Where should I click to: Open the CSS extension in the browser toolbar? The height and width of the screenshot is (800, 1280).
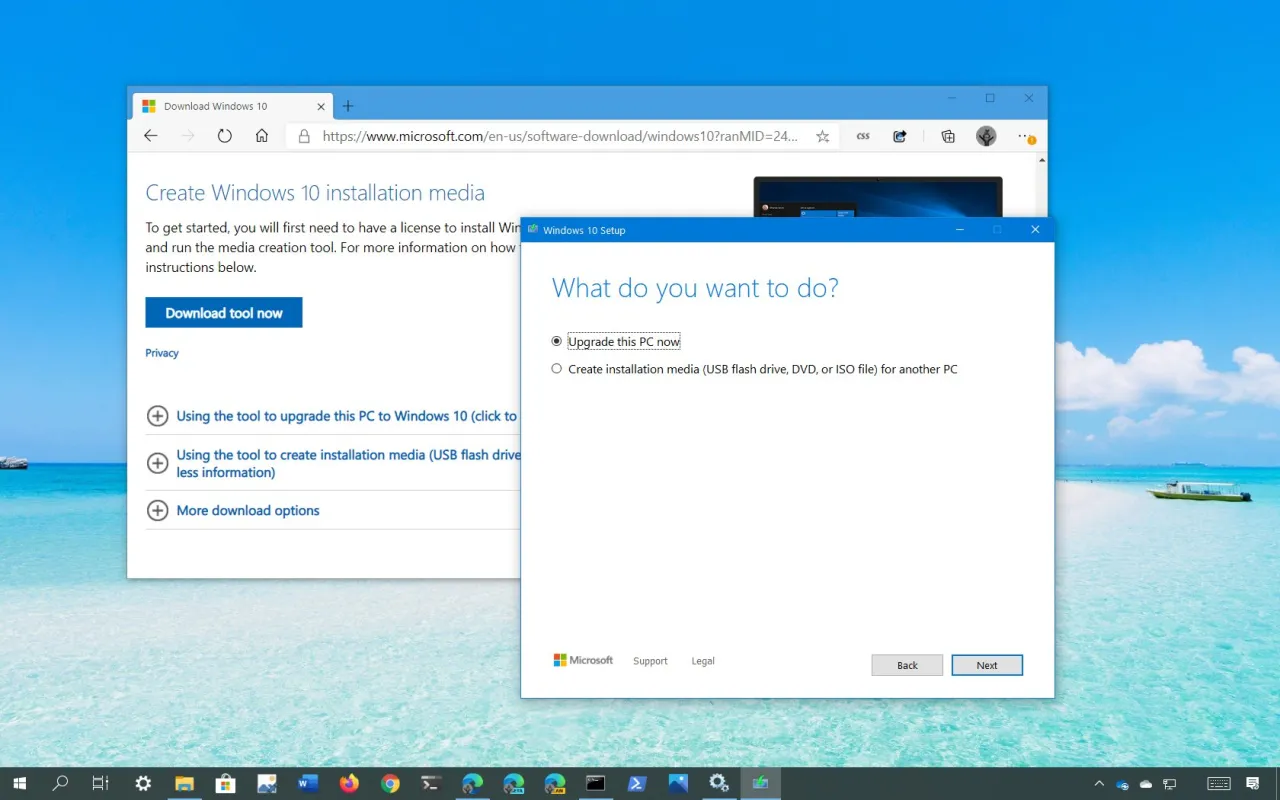point(862,136)
